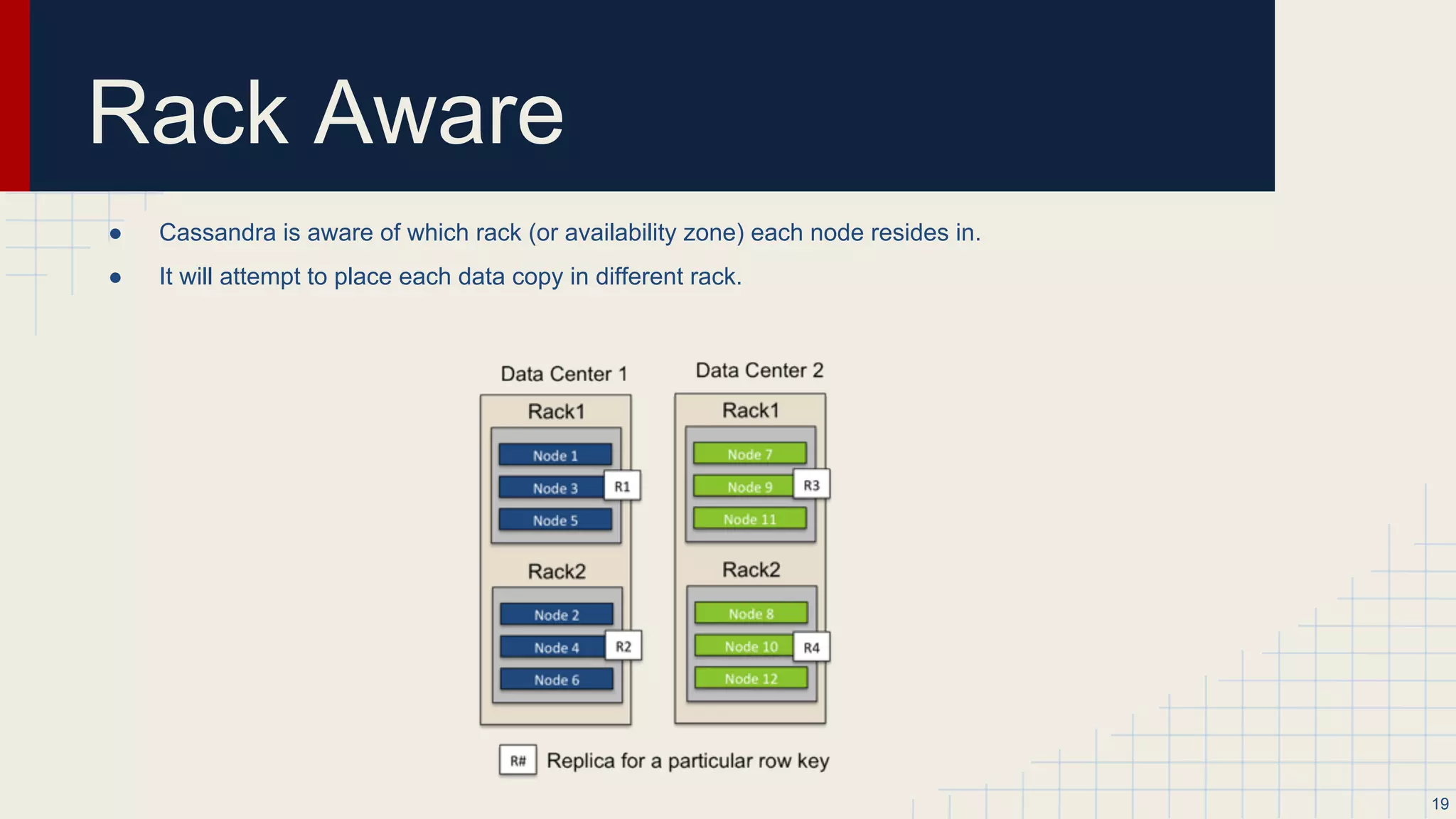Click the R# legend box
This screenshot has width=1456, height=819.
[x=518, y=761]
